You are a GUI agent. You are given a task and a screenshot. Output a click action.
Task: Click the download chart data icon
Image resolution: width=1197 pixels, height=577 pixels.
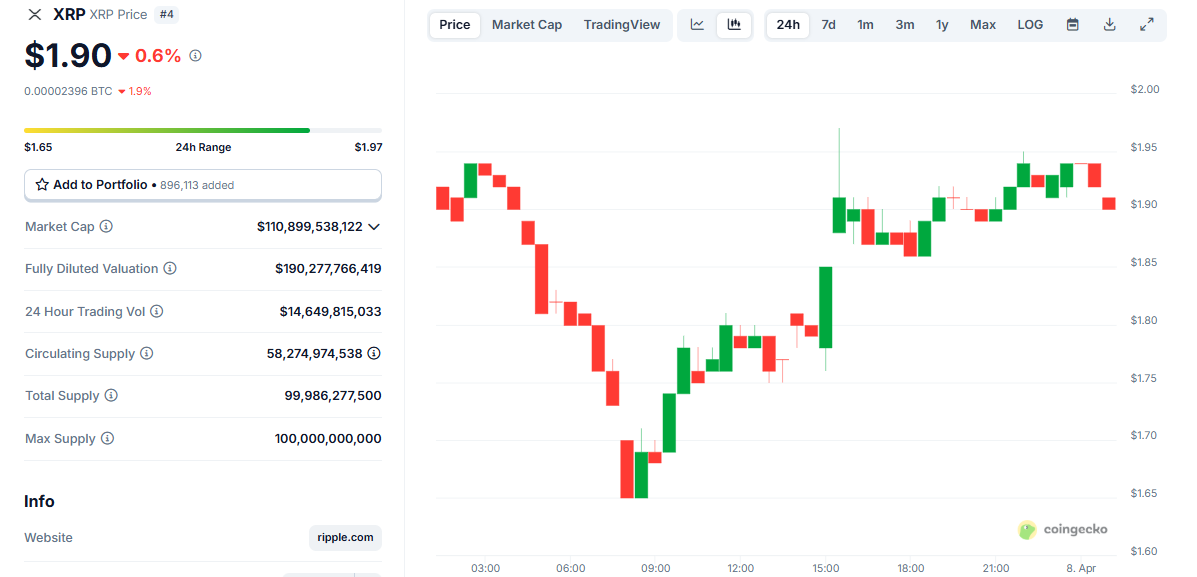coord(1109,25)
